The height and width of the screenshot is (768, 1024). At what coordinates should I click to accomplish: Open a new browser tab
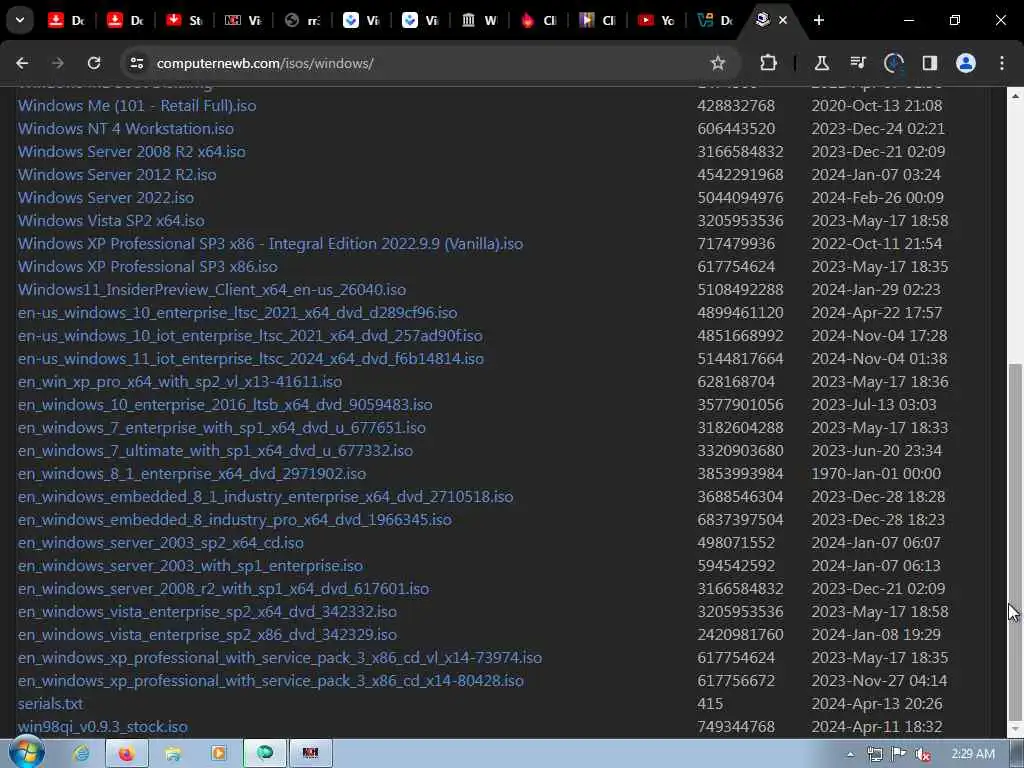pos(818,20)
